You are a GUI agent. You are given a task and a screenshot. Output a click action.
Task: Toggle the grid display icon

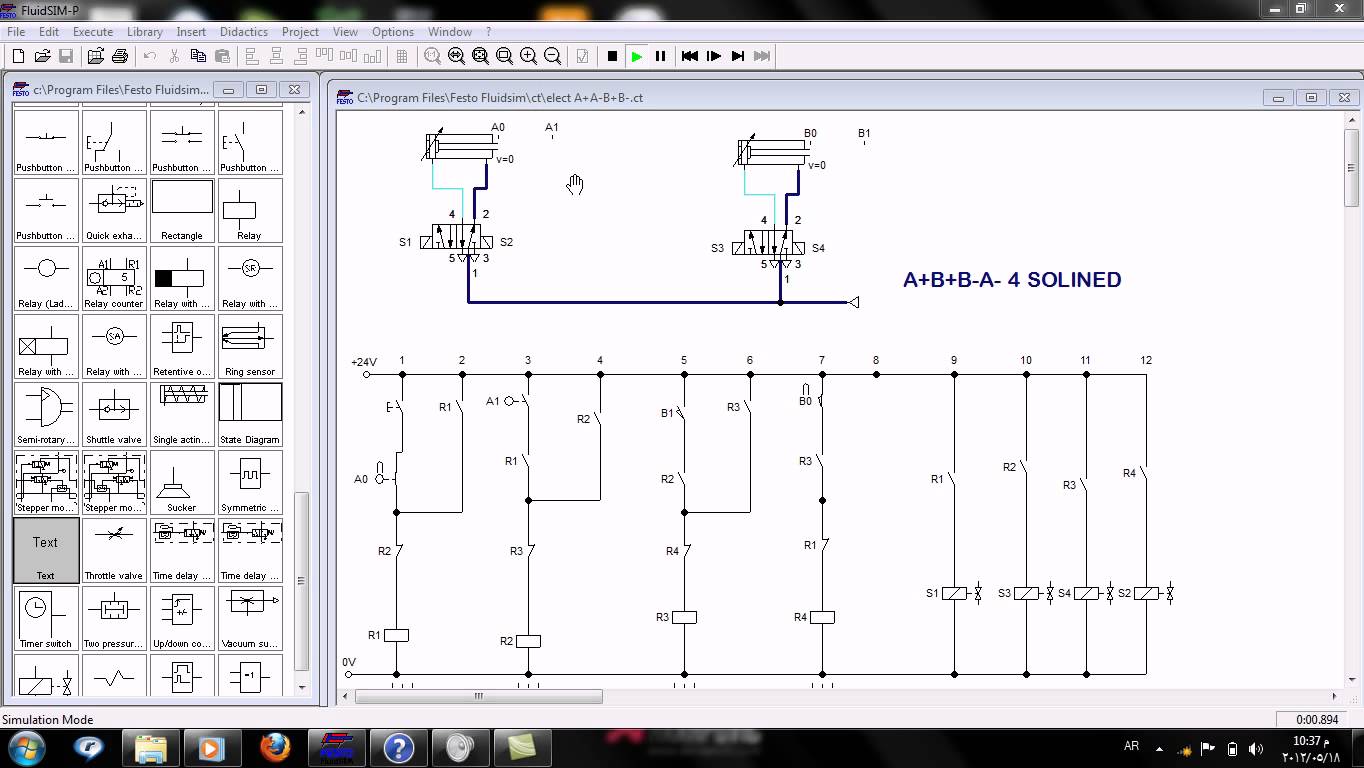coord(402,56)
